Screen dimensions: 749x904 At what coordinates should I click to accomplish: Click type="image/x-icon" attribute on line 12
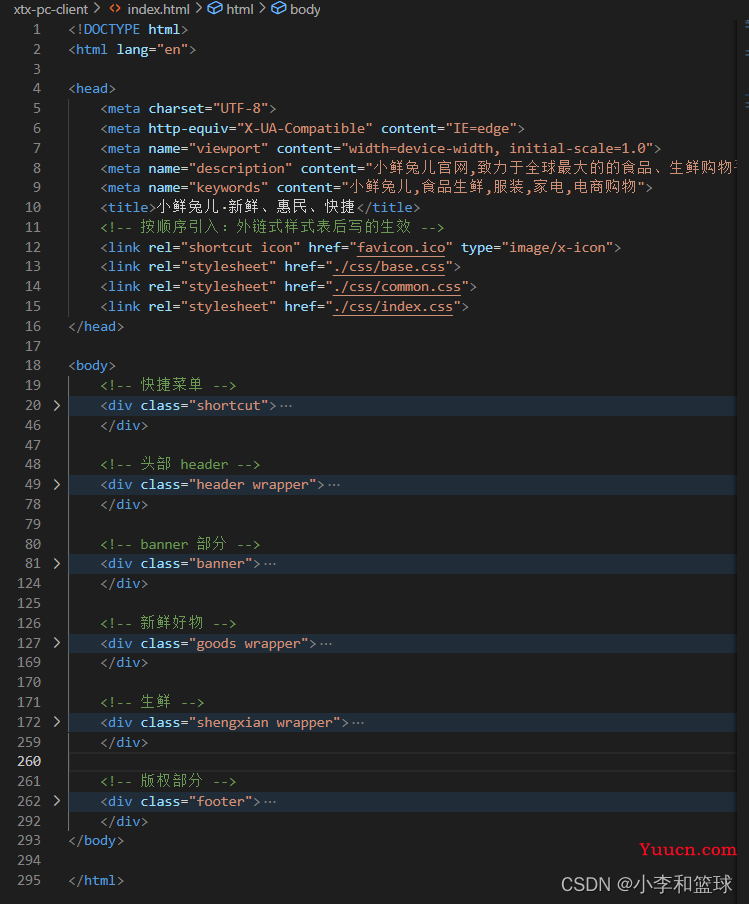pyautogui.click(x=536, y=247)
